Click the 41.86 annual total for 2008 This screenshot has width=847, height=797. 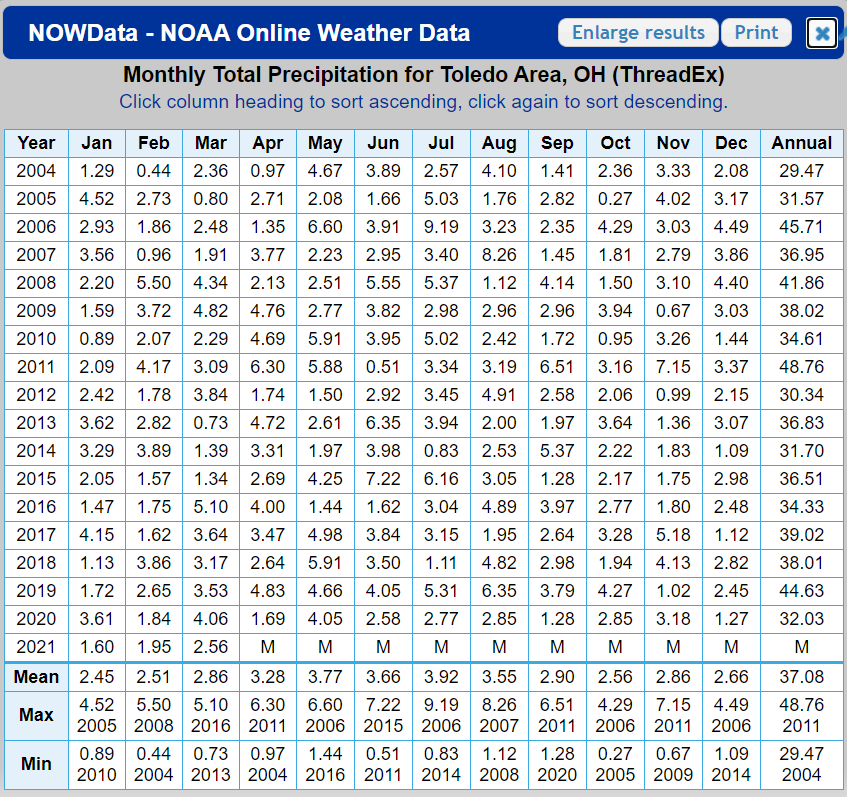click(x=802, y=283)
